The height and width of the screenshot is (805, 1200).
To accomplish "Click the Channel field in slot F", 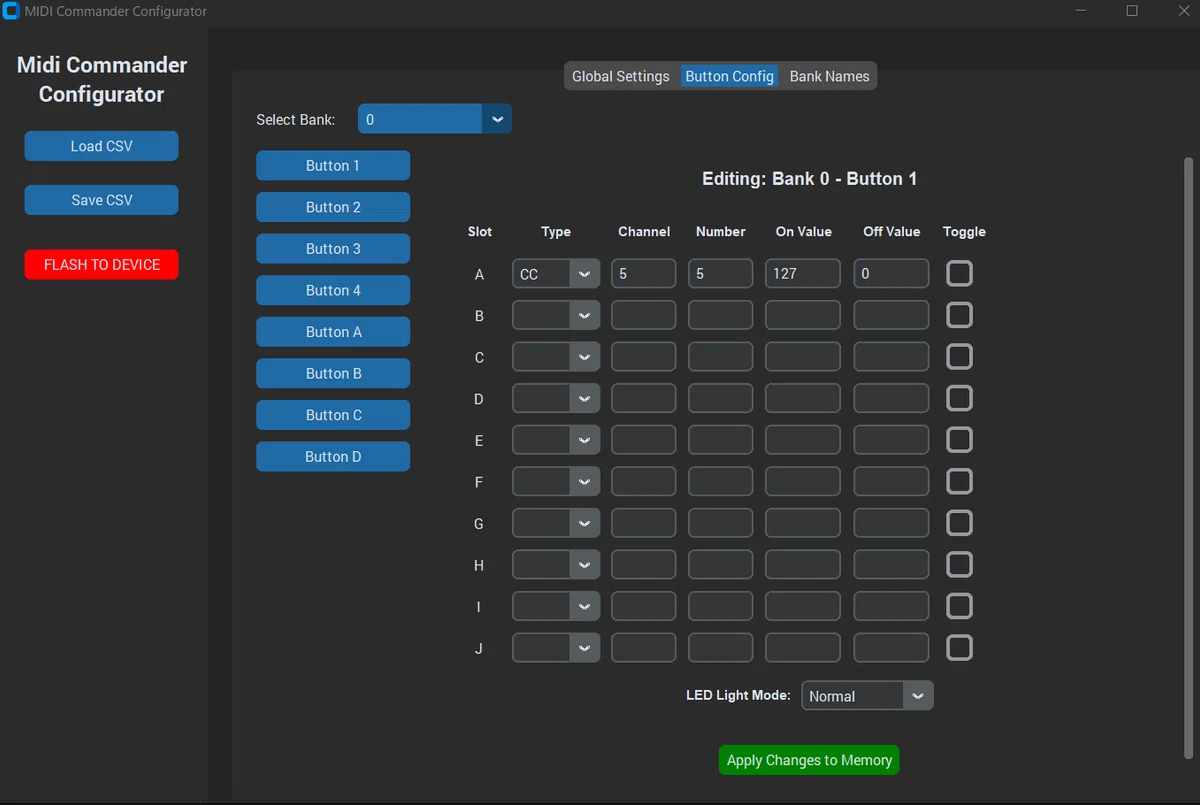I will tap(644, 481).
